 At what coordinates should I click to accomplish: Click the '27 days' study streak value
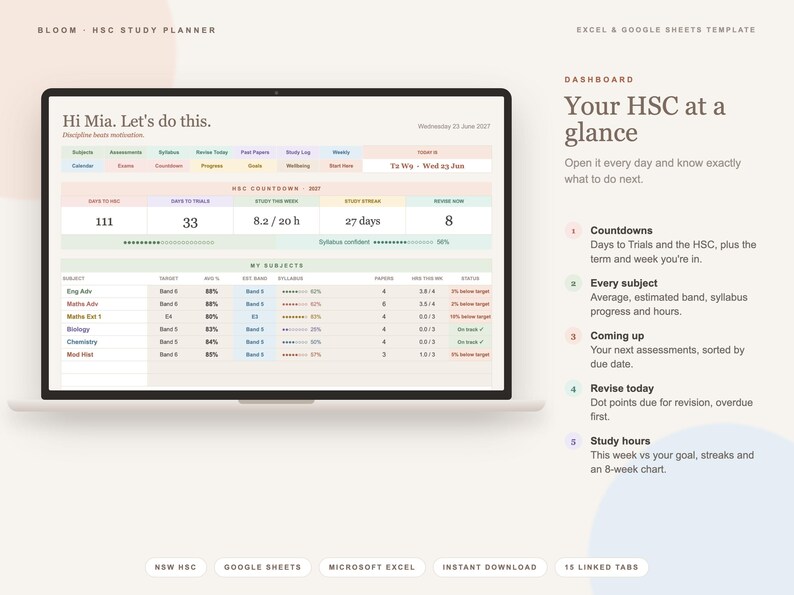[x=363, y=221]
